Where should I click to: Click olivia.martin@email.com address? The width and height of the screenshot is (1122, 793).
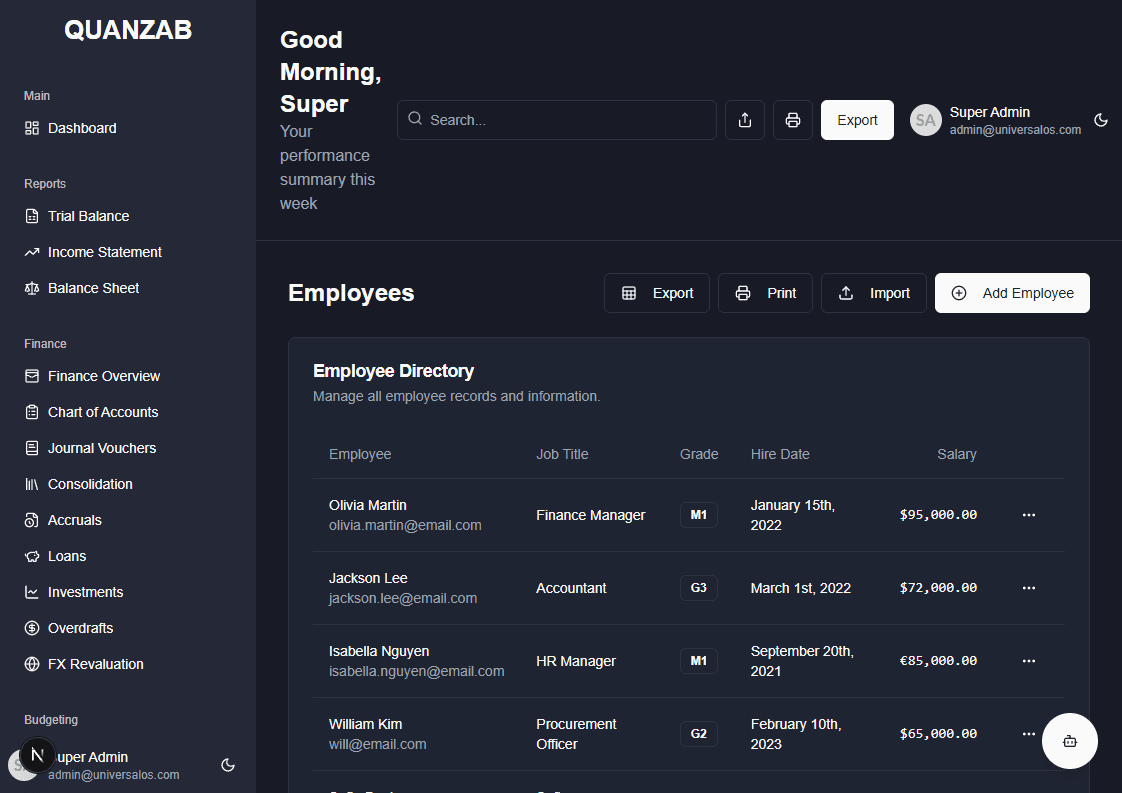click(x=405, y=525)
